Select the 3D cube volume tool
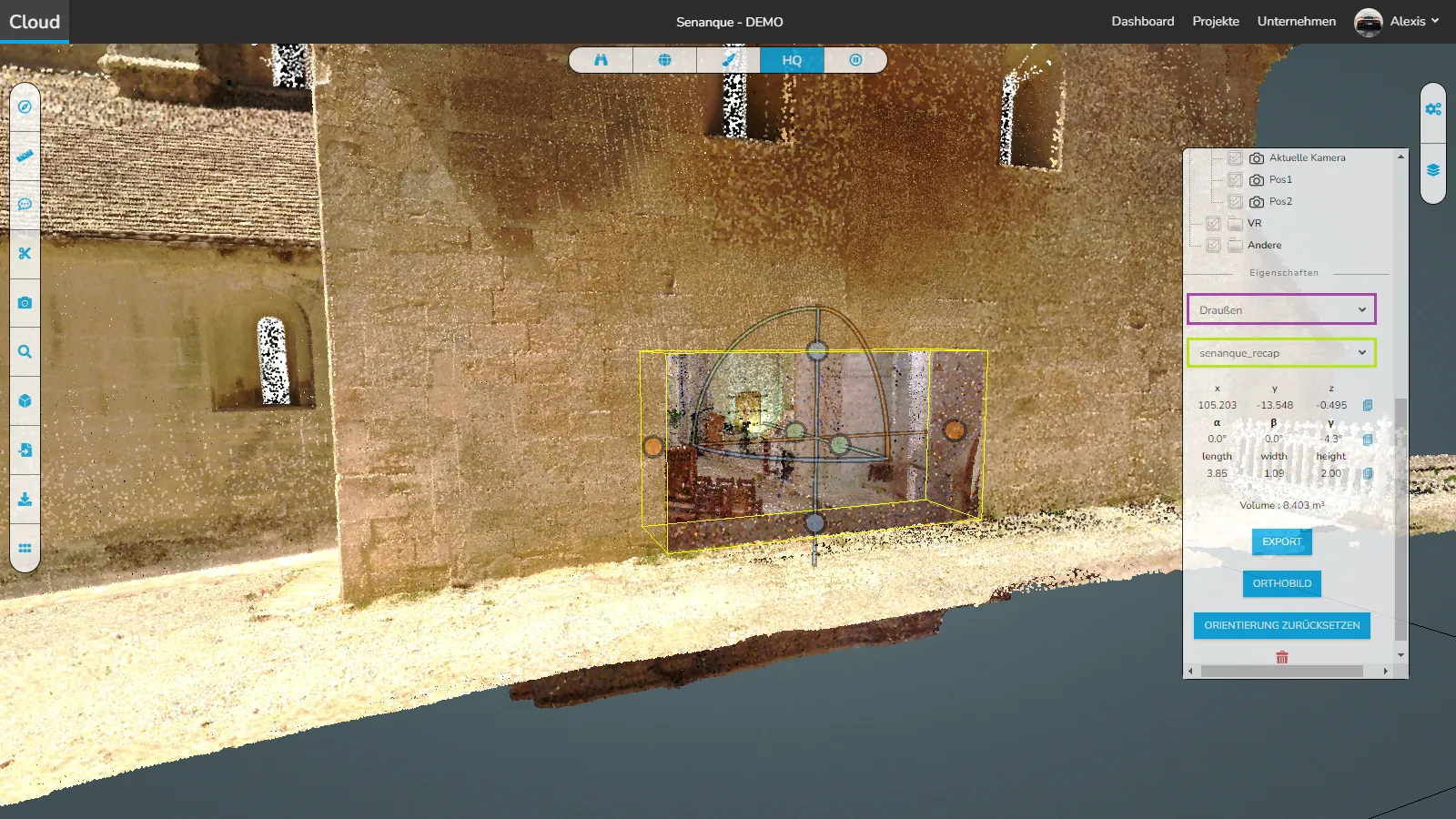 point(25,401)
